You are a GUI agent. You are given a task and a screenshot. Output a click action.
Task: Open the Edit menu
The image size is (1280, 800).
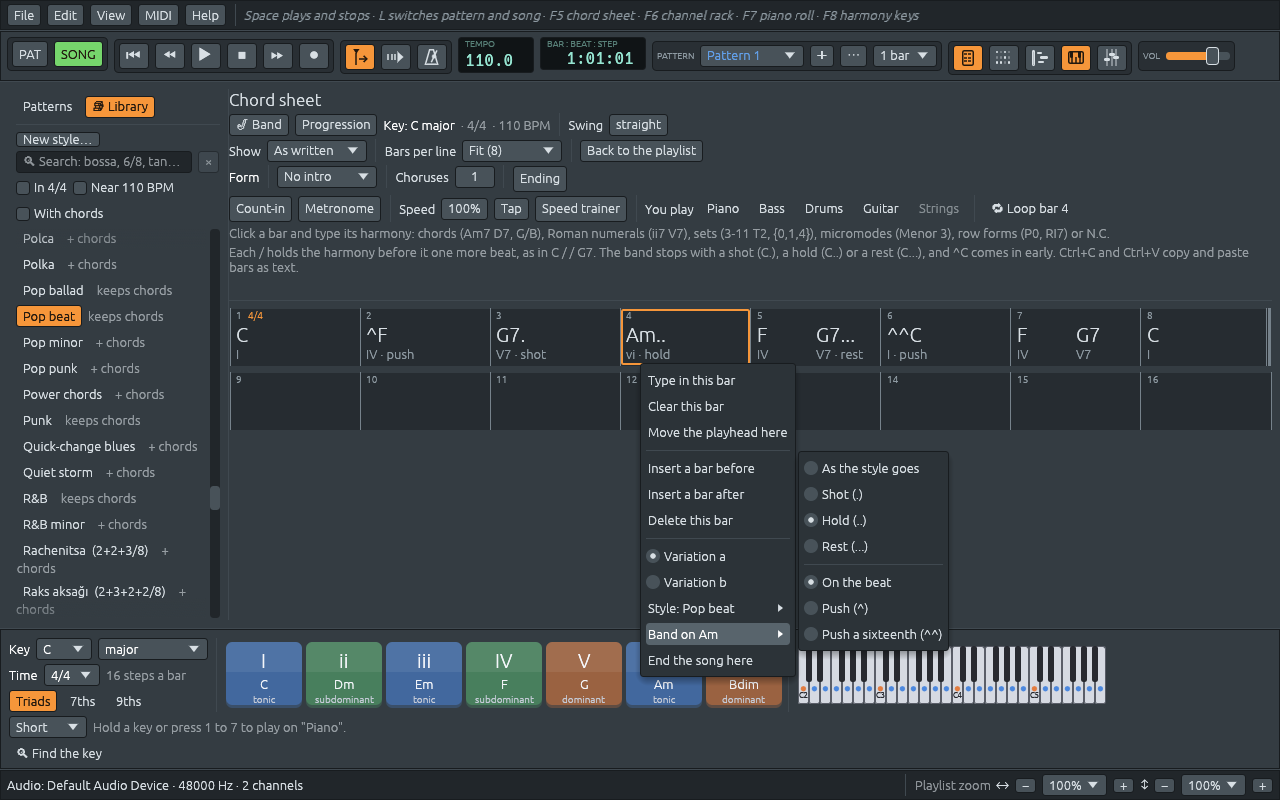click(x=65, y=15)
